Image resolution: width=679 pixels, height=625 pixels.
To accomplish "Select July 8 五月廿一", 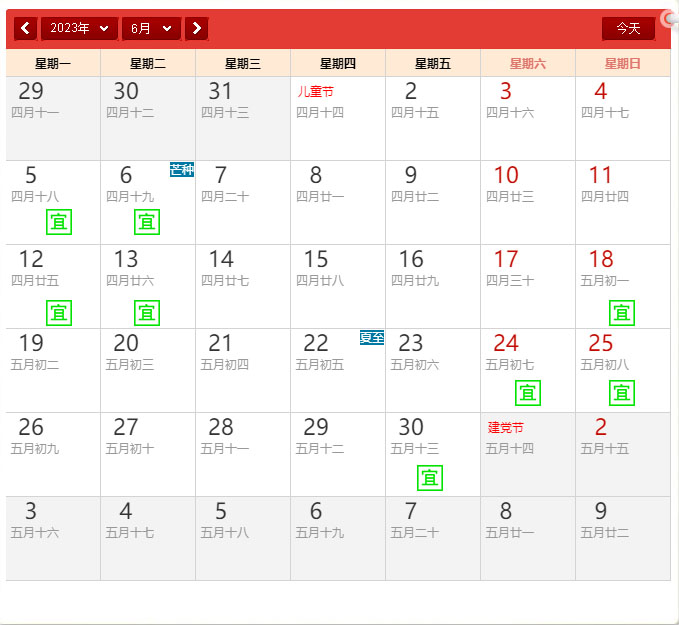I will (x=528, y=538).
